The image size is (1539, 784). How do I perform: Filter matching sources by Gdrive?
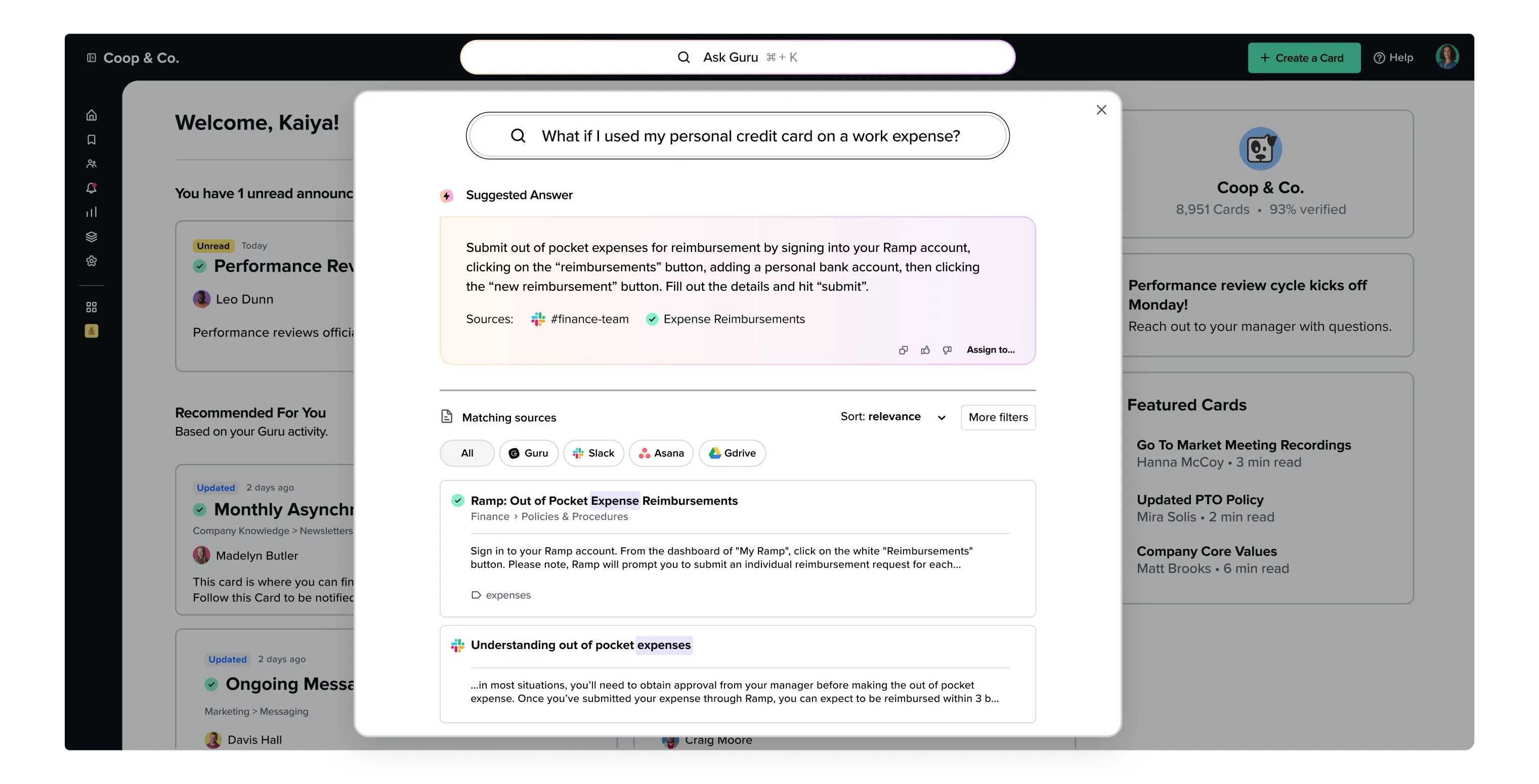[x=732, y=453]
